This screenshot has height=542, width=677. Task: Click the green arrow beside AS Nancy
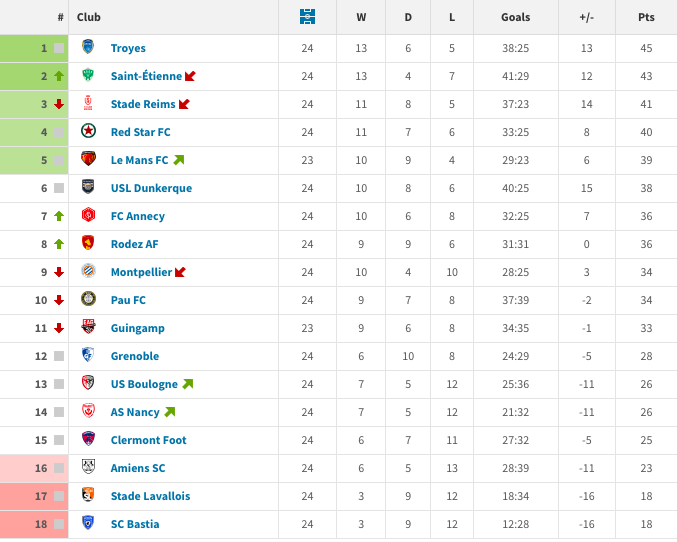pos(169,412)
